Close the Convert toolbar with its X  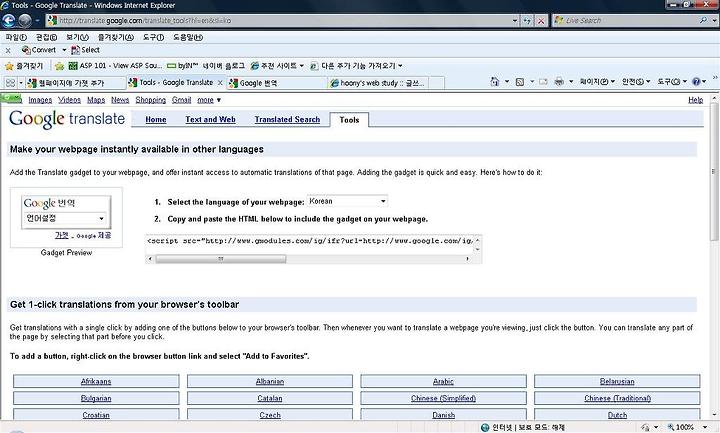pyautogui.click(x=8, y=51)
